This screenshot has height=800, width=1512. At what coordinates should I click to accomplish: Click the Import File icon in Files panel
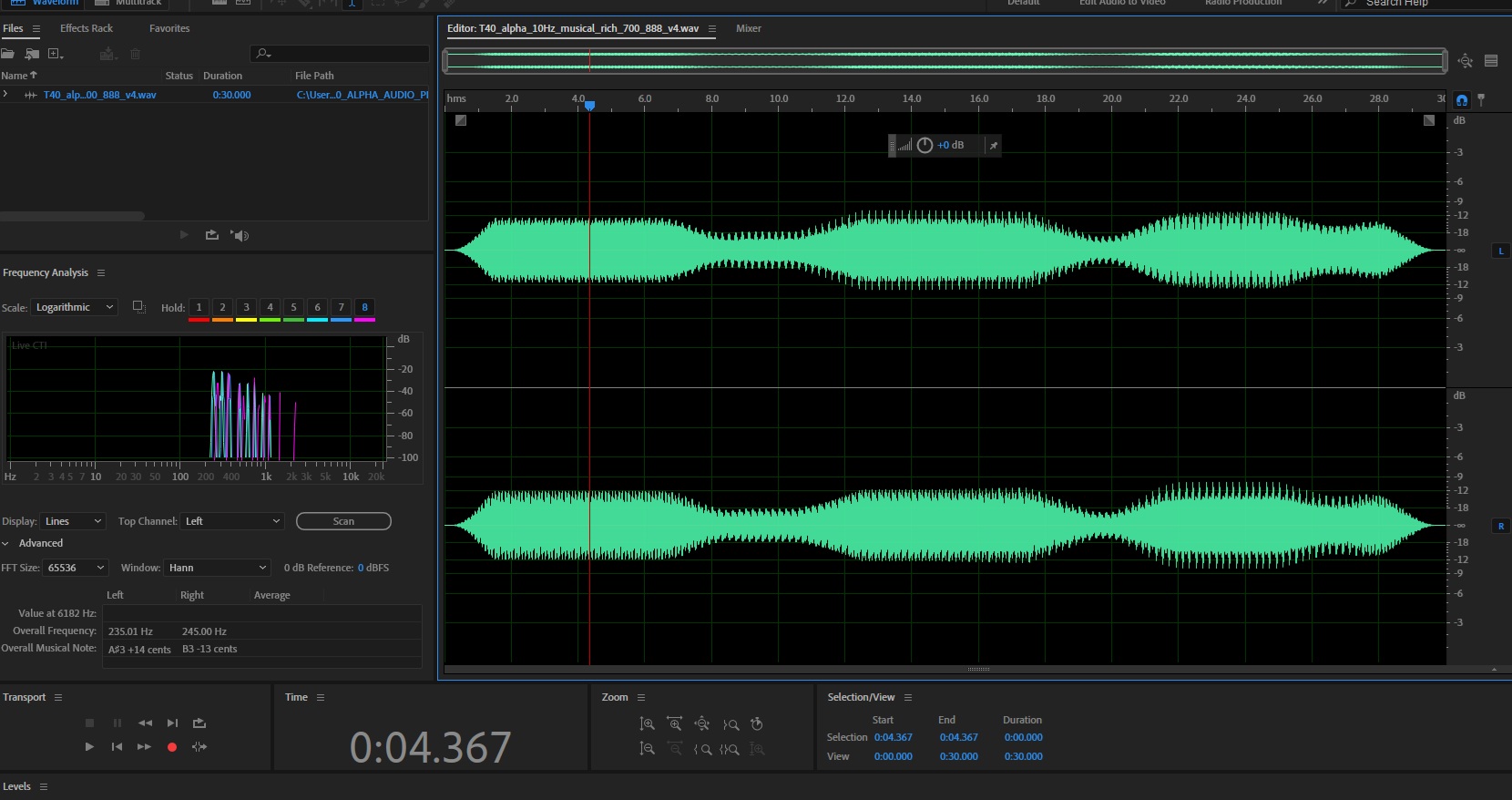32,54
